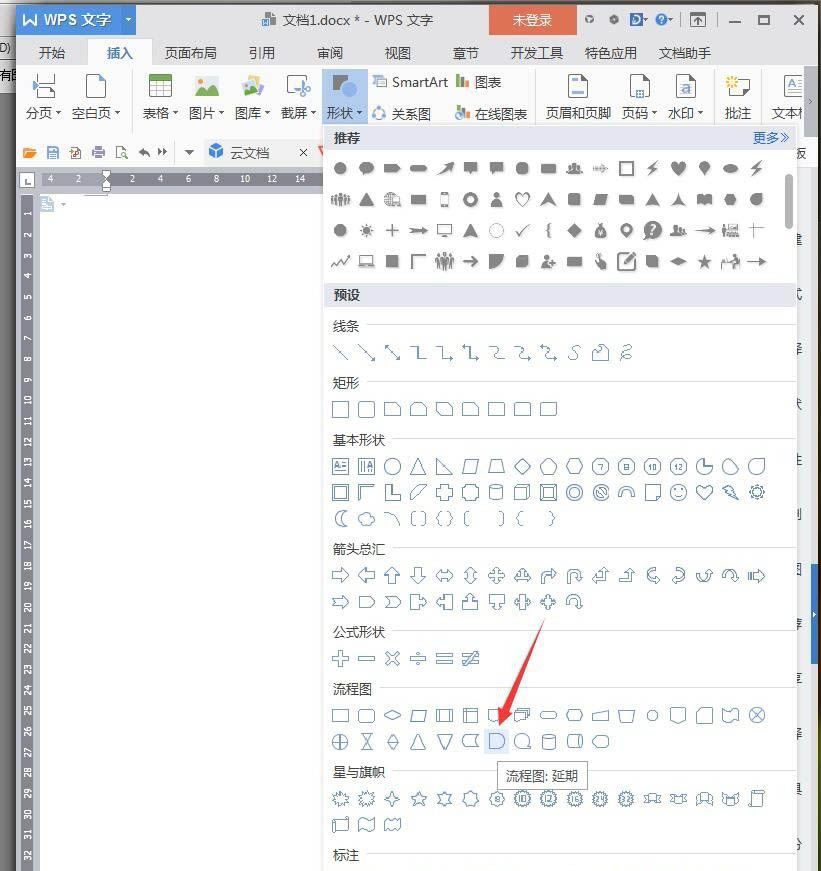The width and height of the screenshot is (821, 871).
Task: Open the help question mark dropdown
Action: [x=664, y=20]
